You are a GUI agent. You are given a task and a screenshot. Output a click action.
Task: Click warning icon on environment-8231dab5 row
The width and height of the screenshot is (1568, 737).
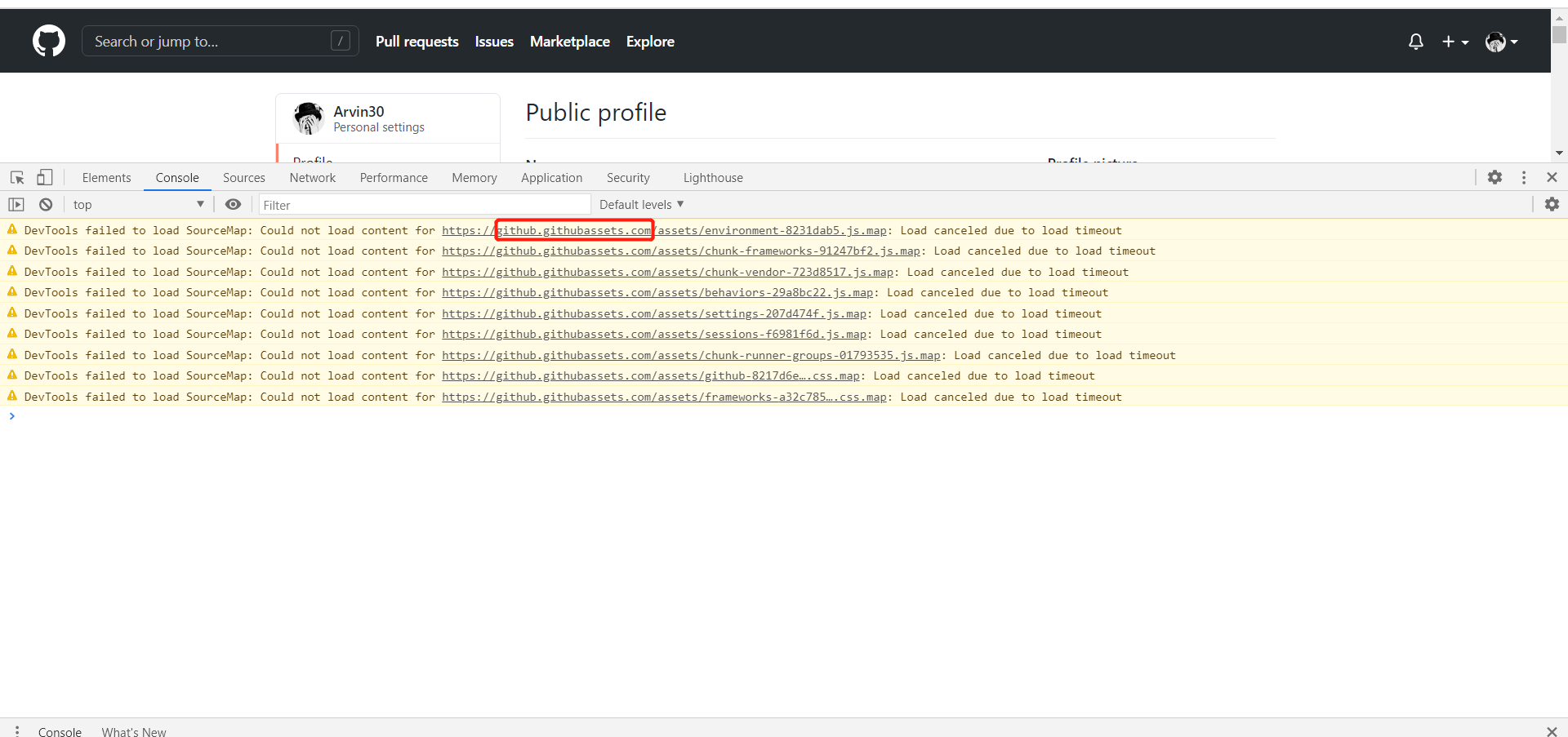pos(12,229)
